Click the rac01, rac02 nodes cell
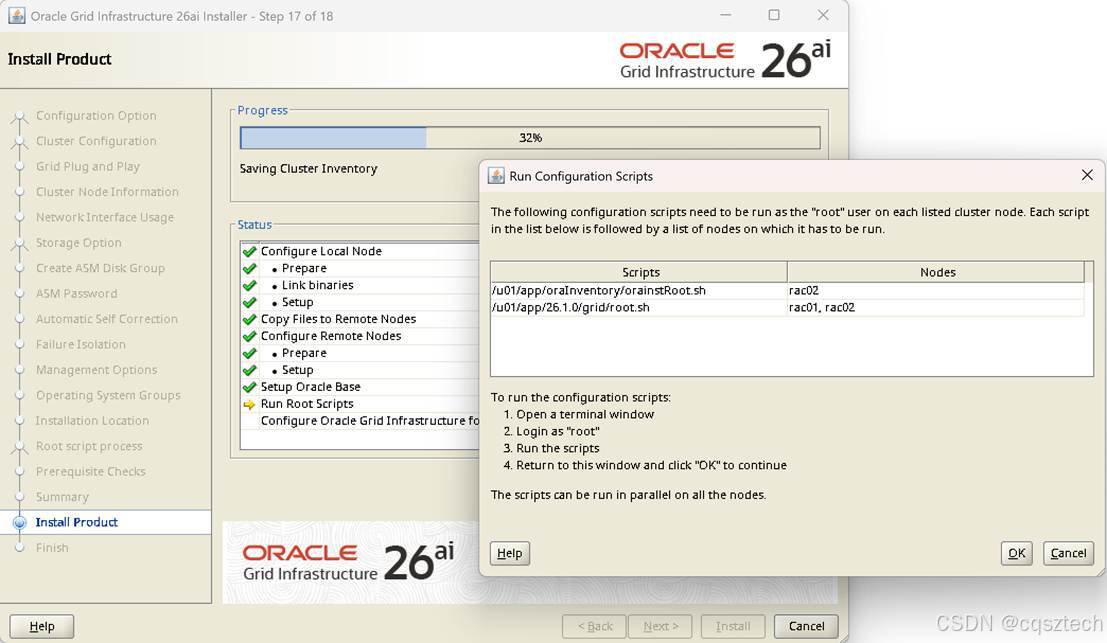 coord(936,307)
